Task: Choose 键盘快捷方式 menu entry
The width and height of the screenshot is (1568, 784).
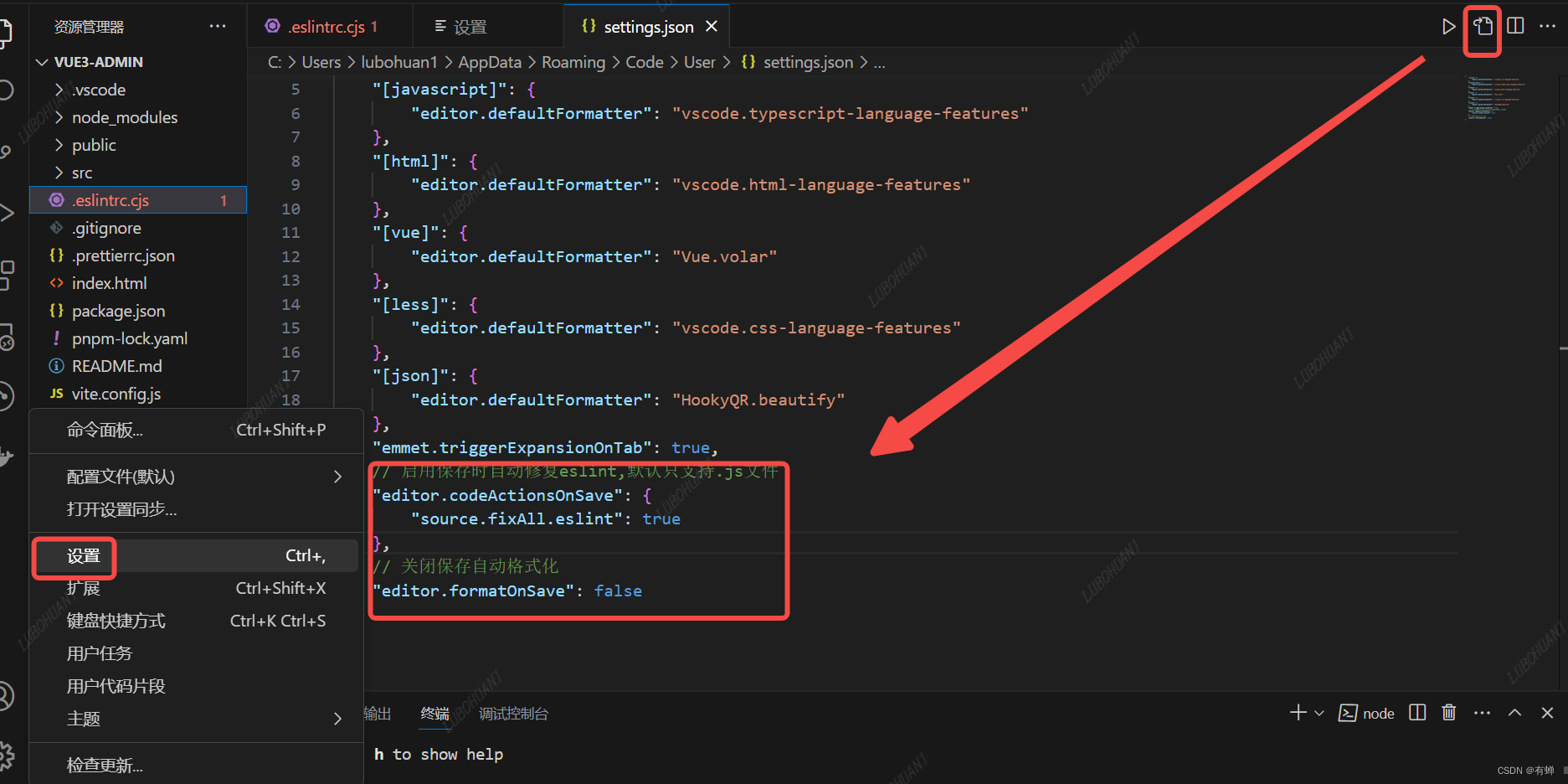Action: coord(197,621)
